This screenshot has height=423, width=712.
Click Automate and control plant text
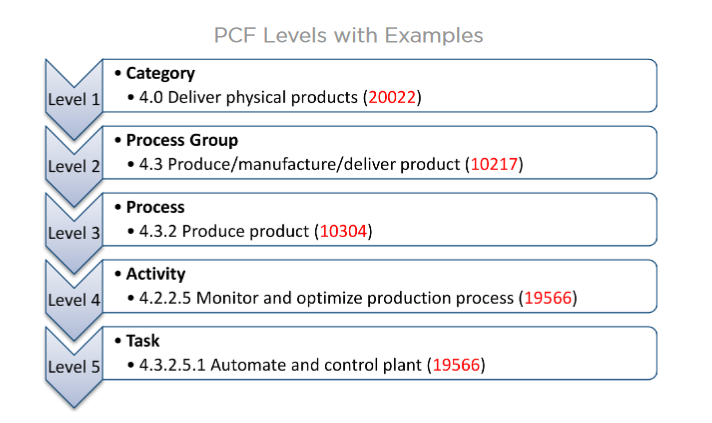(x=316, y=365)
